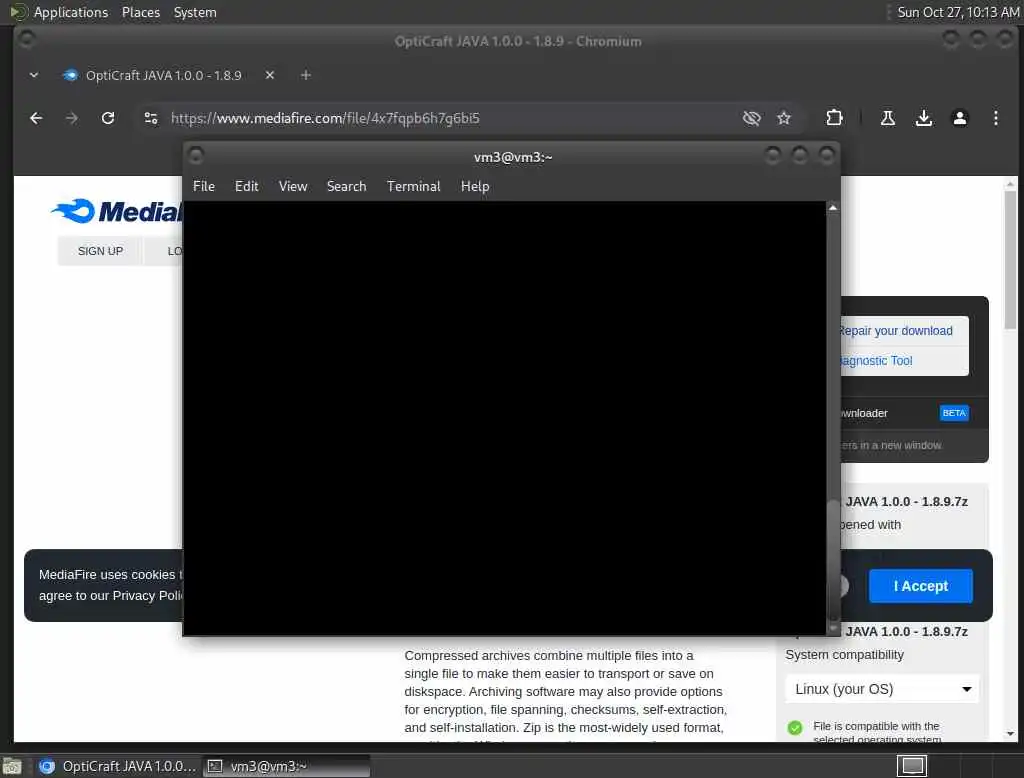
Task: Accept MediaFire cookies with I Accept
Action: [920, 586]
